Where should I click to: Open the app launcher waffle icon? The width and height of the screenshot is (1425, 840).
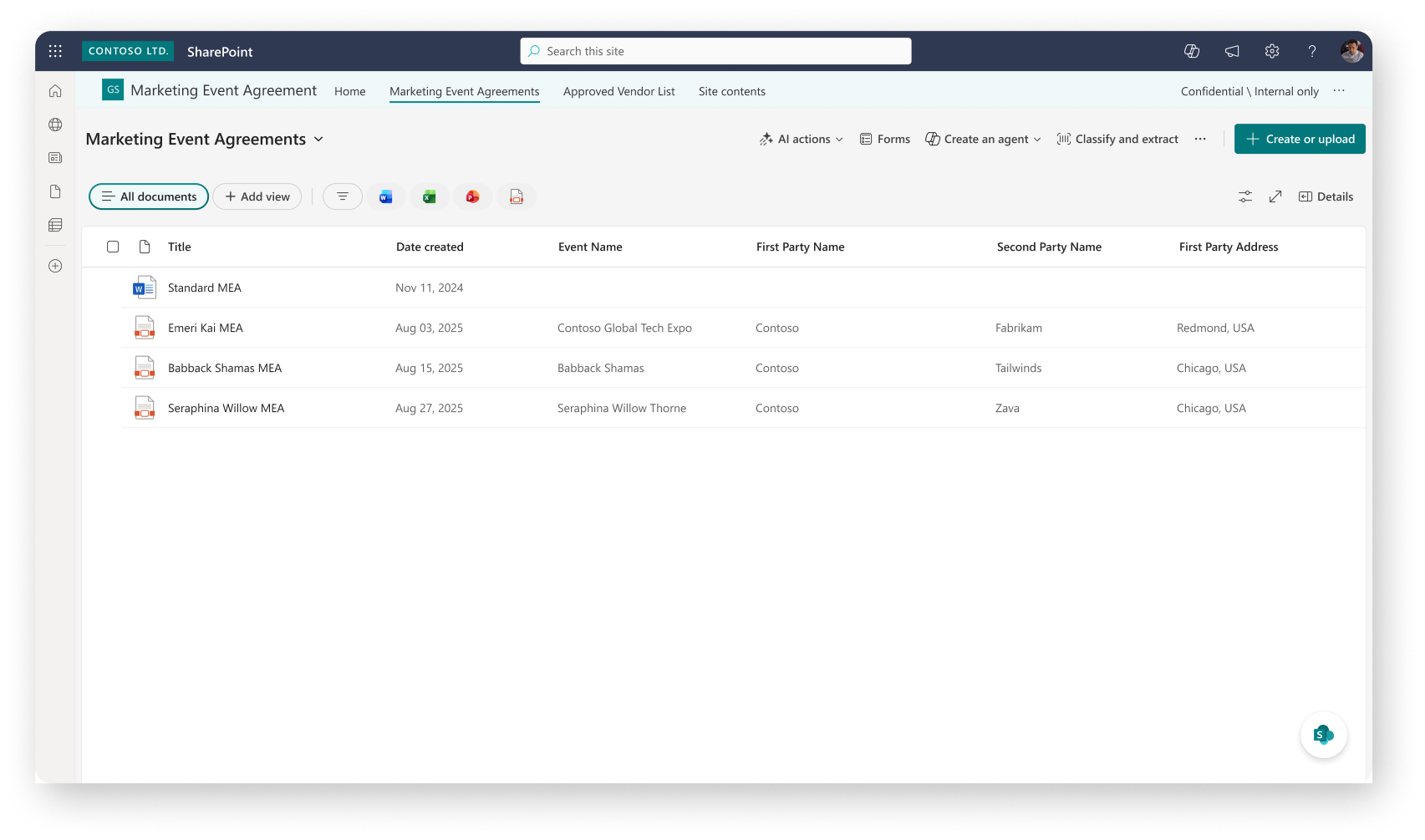point(55,51)
